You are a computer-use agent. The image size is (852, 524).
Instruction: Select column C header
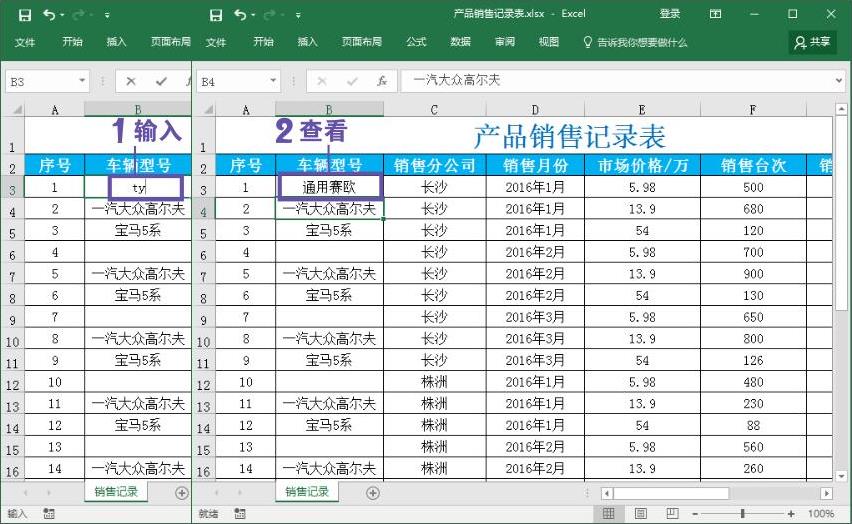pos(434,110)
